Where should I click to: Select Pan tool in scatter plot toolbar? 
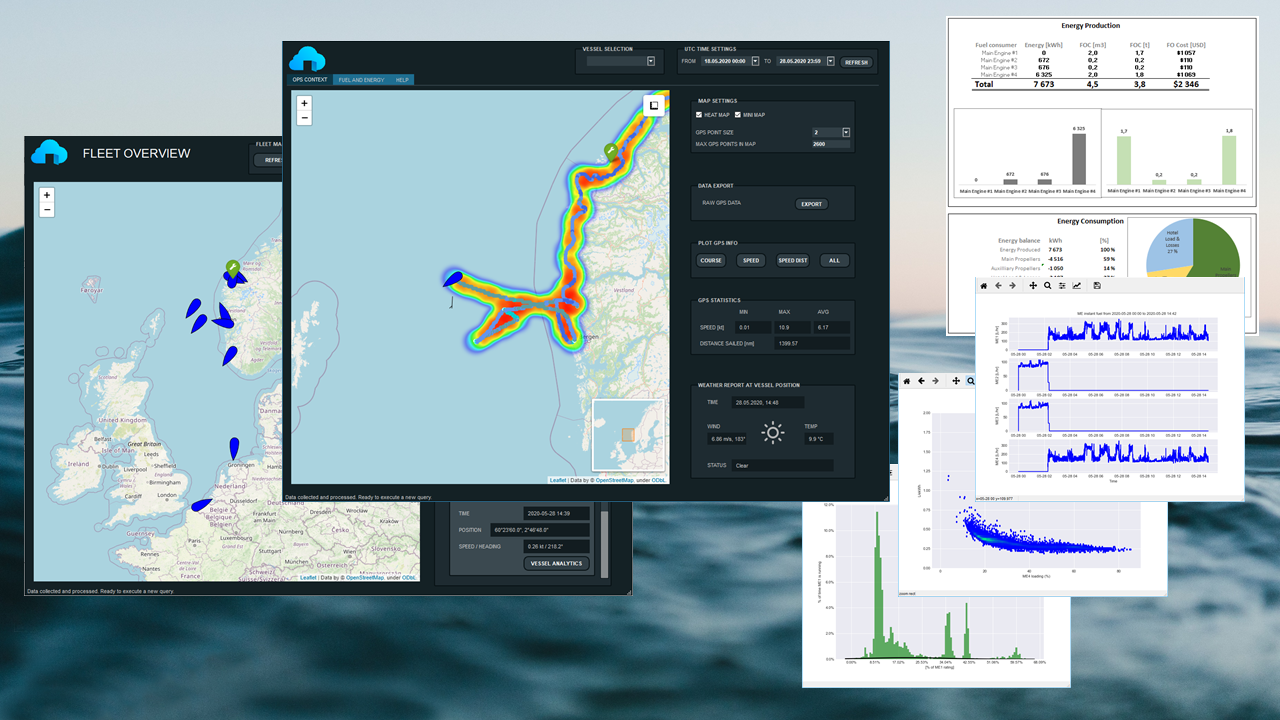coord(956,381)
